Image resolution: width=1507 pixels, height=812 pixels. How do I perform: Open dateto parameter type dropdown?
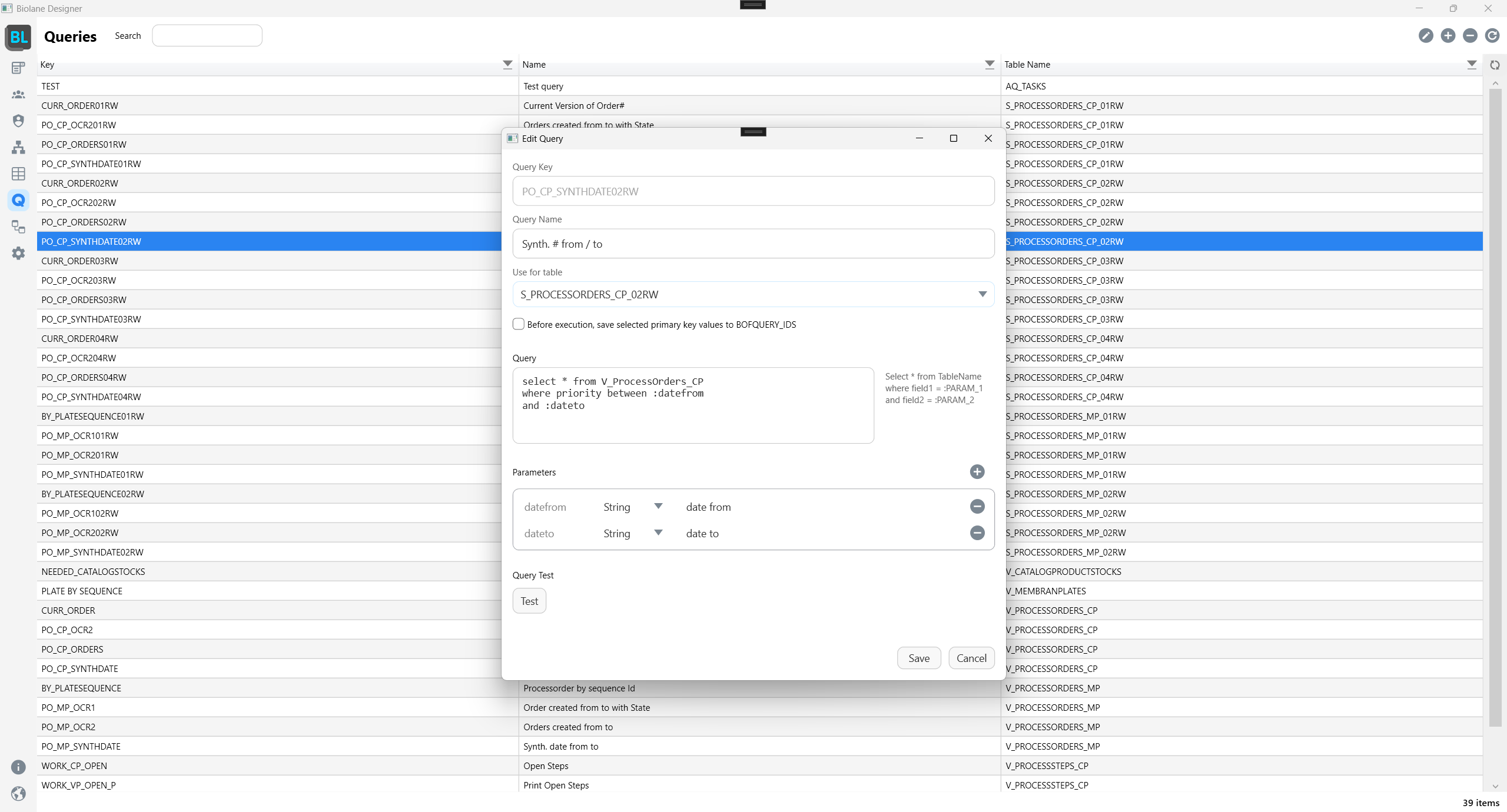pos(658,533)
